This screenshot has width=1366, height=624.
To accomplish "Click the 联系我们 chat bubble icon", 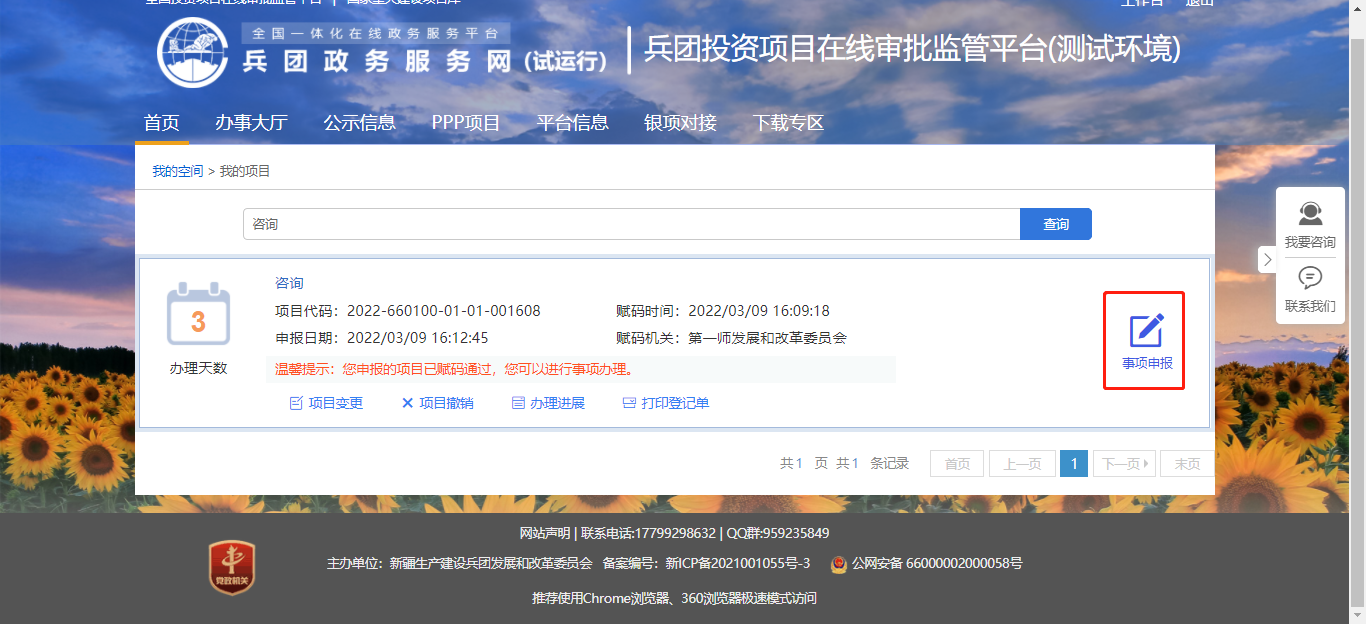I will point(1310,278).
